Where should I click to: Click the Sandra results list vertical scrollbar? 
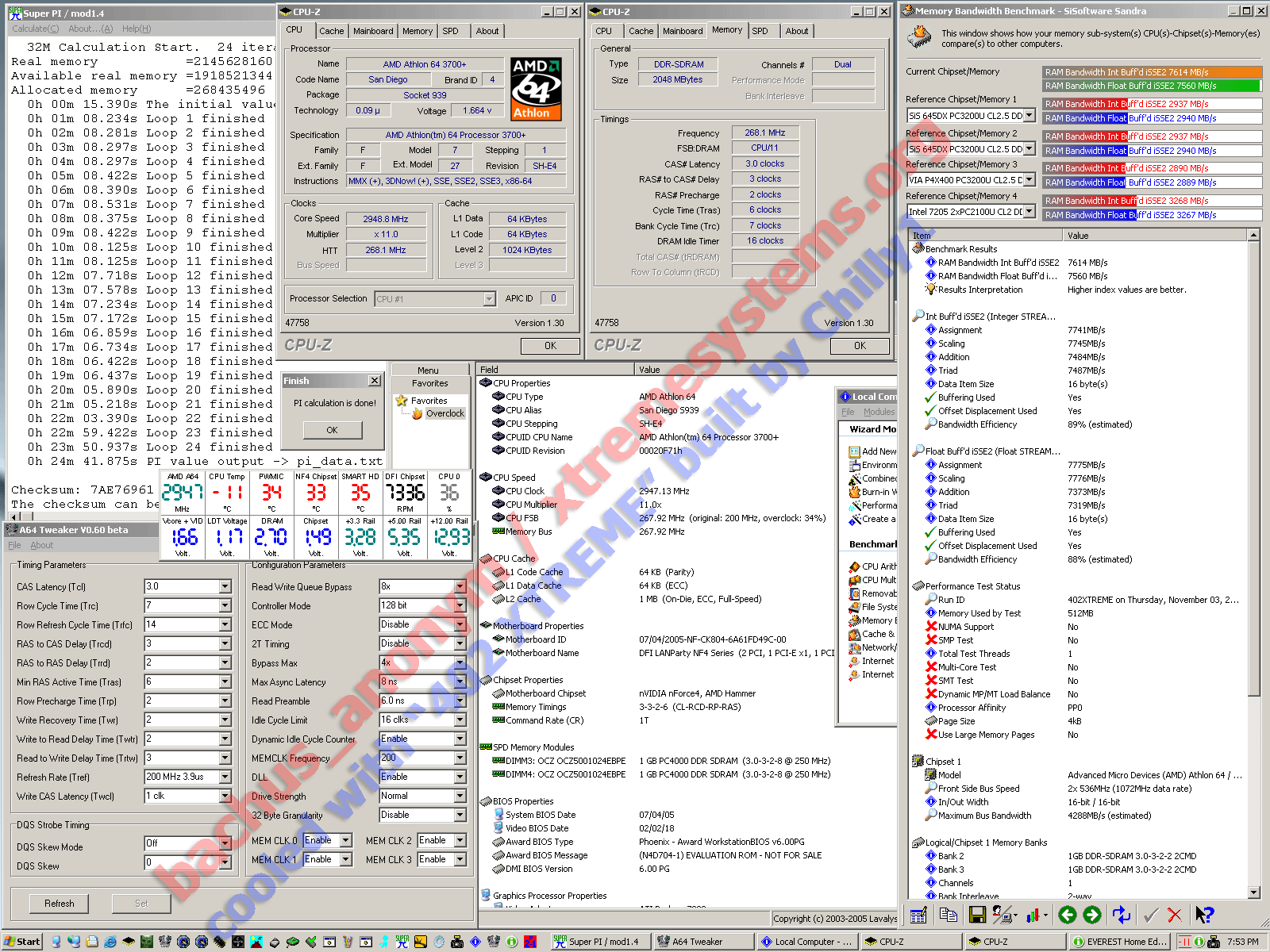click(1254, 563)
